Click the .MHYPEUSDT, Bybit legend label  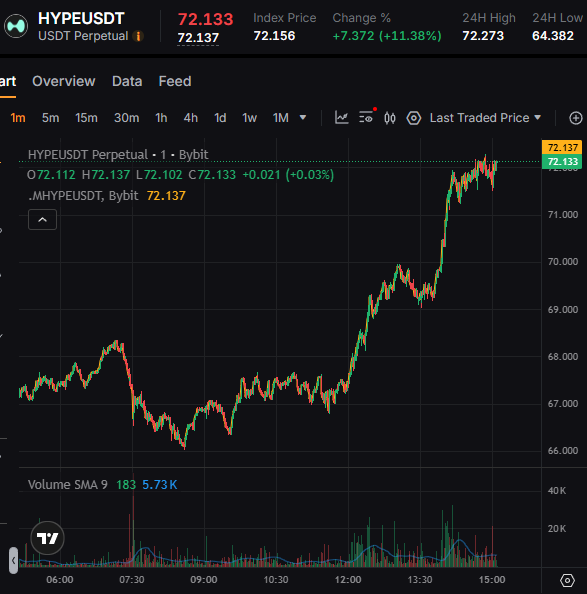[83, 196]
